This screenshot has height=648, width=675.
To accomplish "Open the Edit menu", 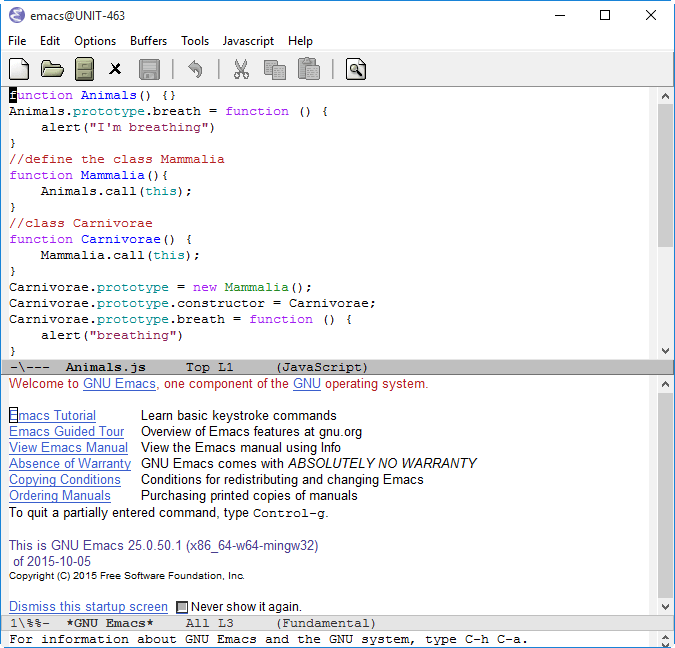I will pyautogui.click(x=50, y=41).
